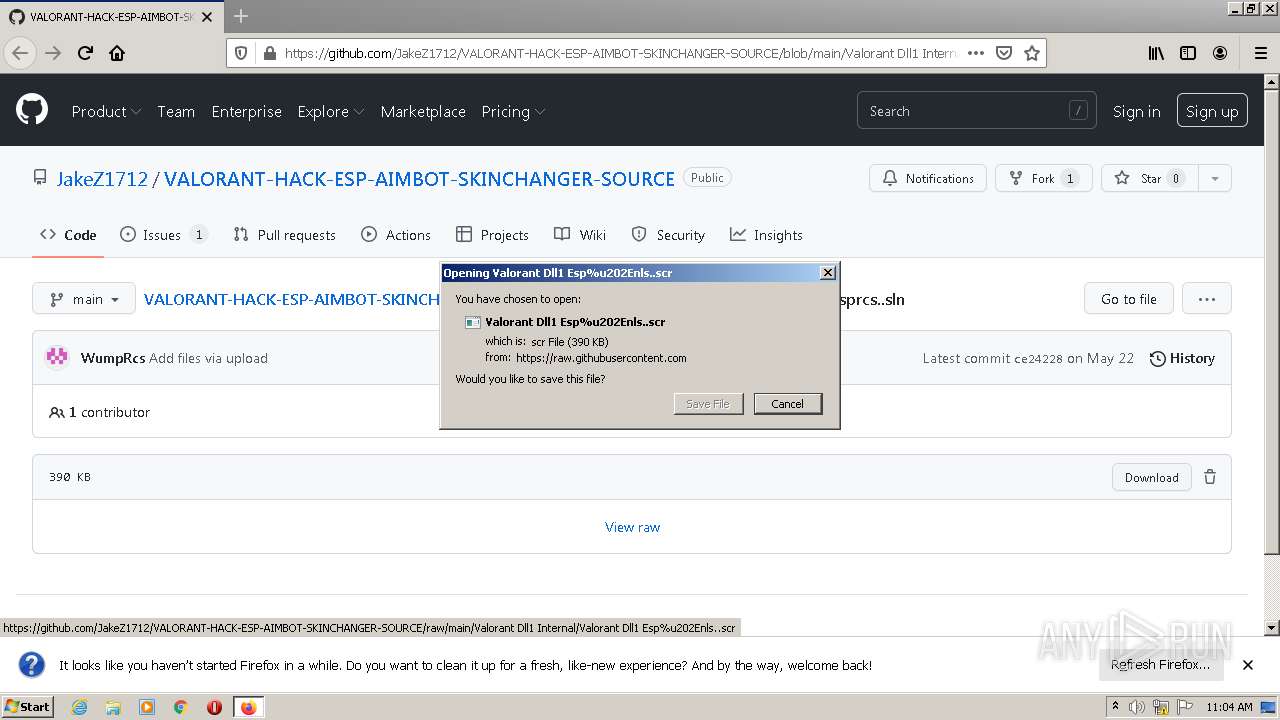This screenshot has height=720, width=1280.
Task: Open the VALORANT-HACK-ESP-AIMBOT-SKINCHANGER-SOURCE repository link
Action: pos(419,179)
